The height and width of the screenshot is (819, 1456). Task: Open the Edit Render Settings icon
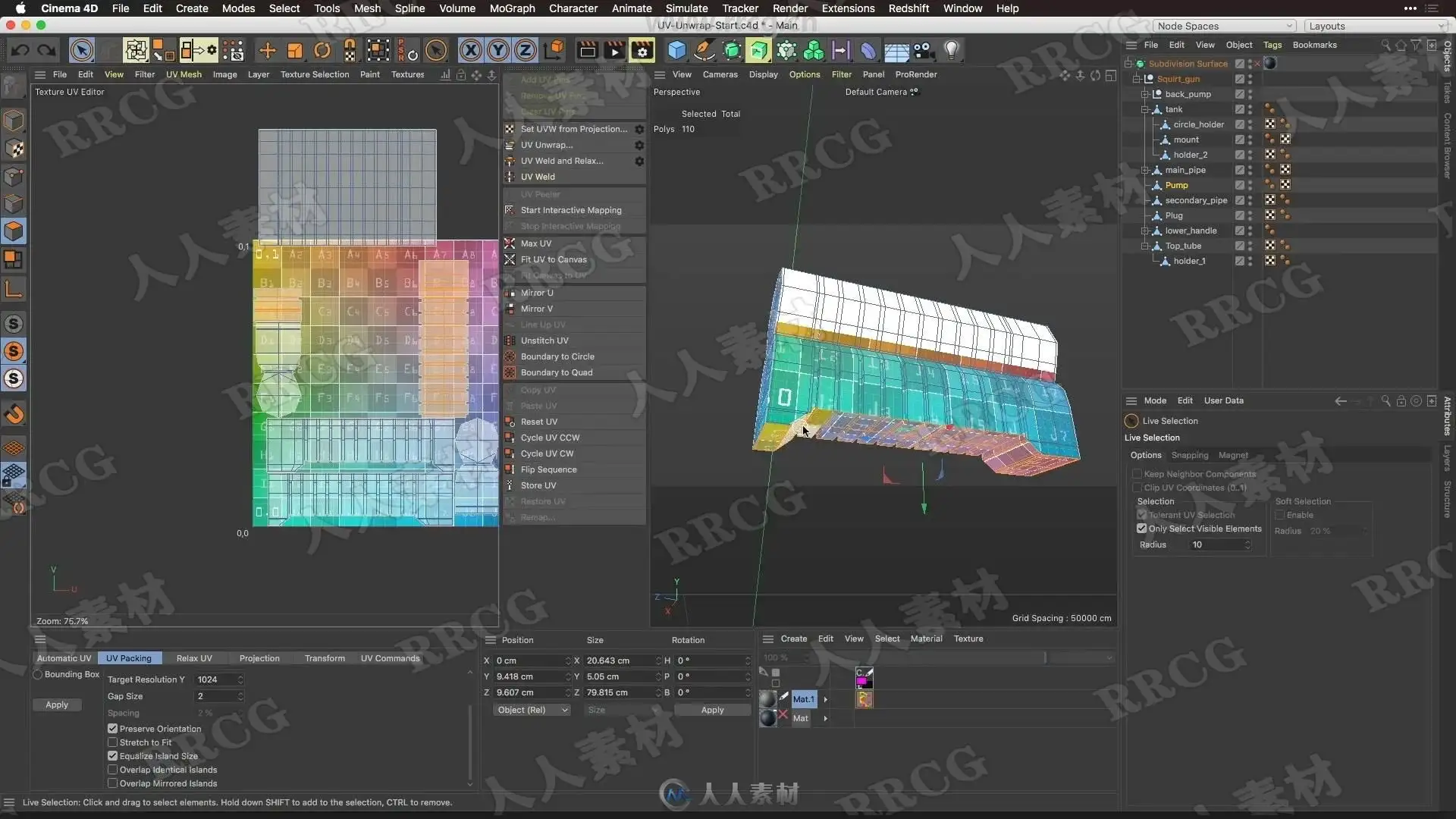click(642, 51)
